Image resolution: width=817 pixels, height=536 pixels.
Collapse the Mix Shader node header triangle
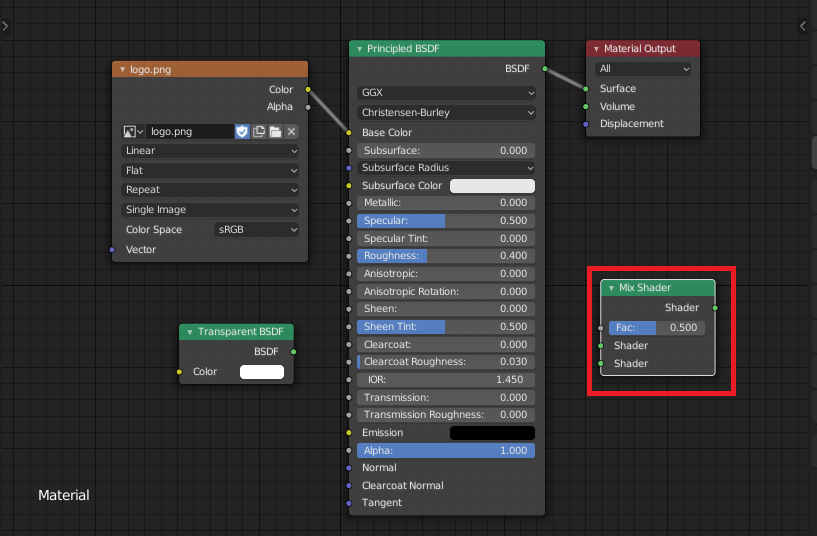tap(611, 288)
